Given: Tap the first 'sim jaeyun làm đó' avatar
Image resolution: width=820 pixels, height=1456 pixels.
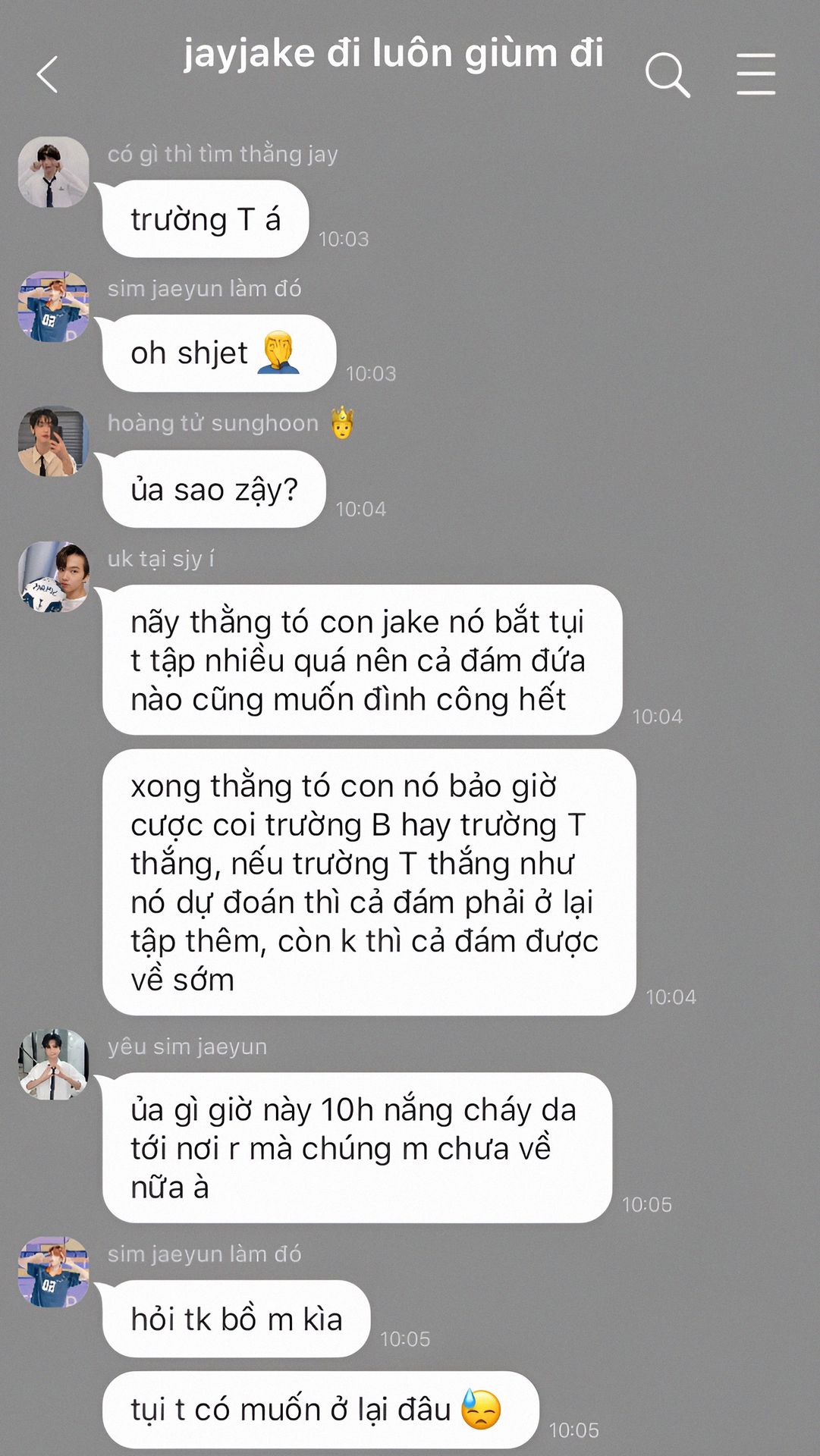Looking at the screenshot, I should 53,306.
